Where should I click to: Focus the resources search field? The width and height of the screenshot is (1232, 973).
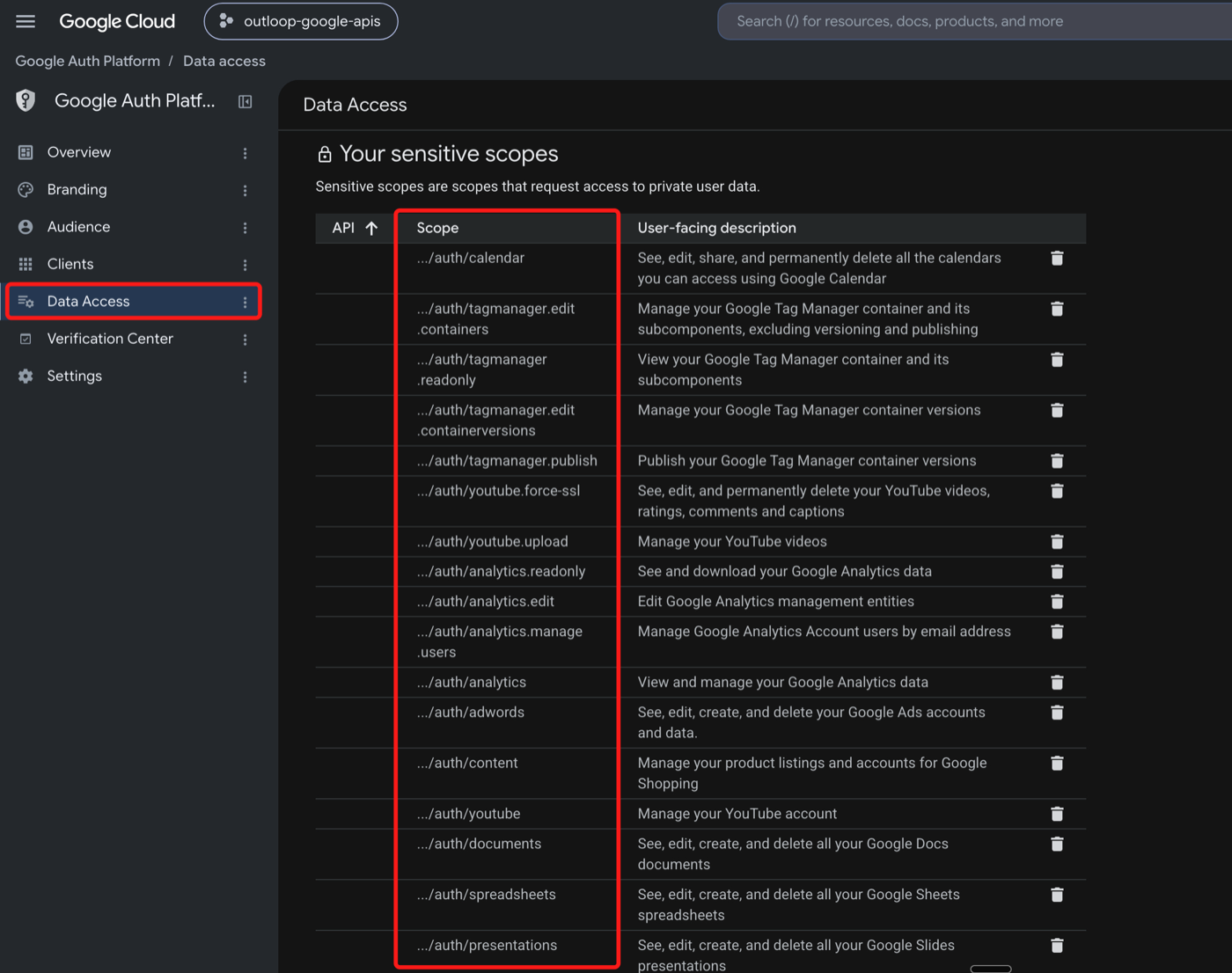(x=975, y=21)
